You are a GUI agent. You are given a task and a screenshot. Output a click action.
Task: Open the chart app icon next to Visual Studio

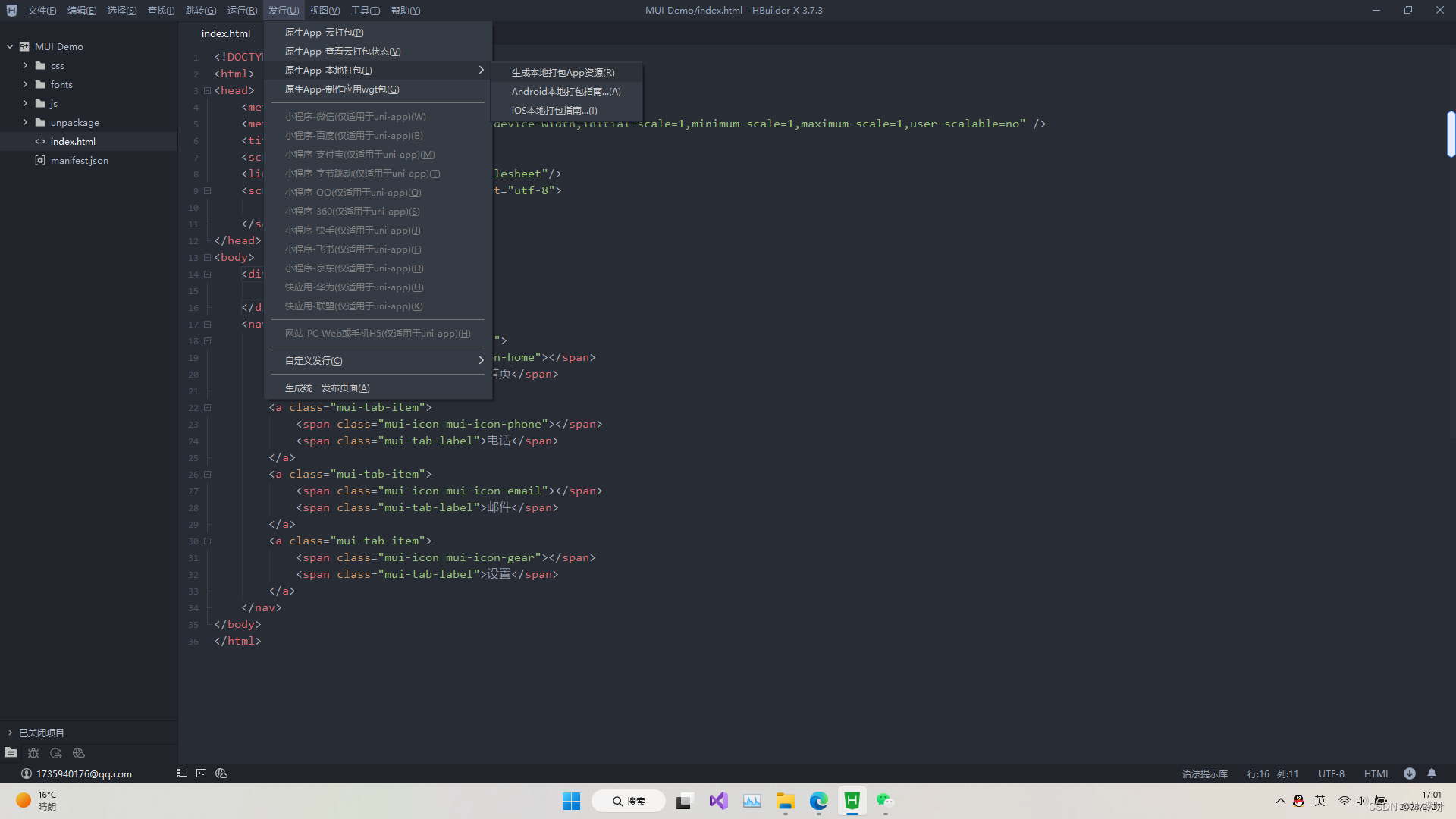(752, 801)
